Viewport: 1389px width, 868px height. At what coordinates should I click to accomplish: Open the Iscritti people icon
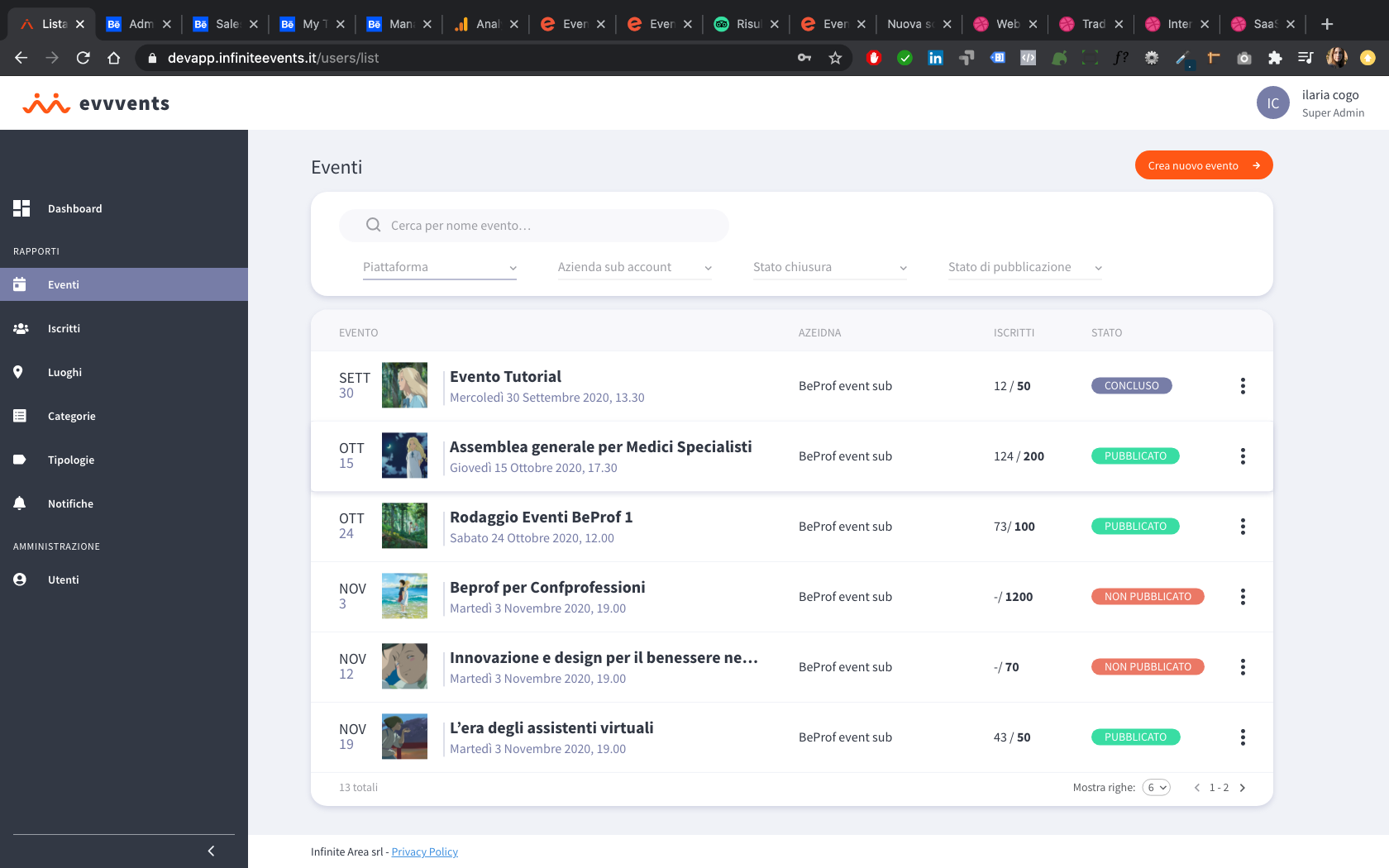click(21, 328)
